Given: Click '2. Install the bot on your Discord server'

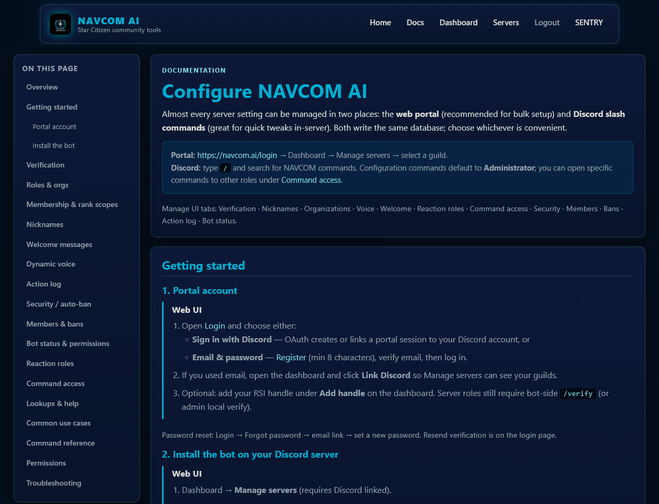Looking at the screenshot, I should point(250,455).
